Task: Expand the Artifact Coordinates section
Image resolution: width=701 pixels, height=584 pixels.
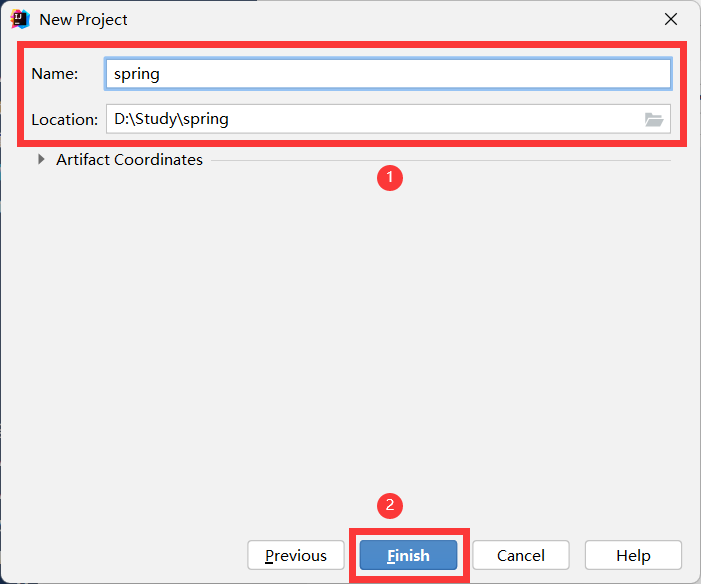Action: click(x=41, y=159)
